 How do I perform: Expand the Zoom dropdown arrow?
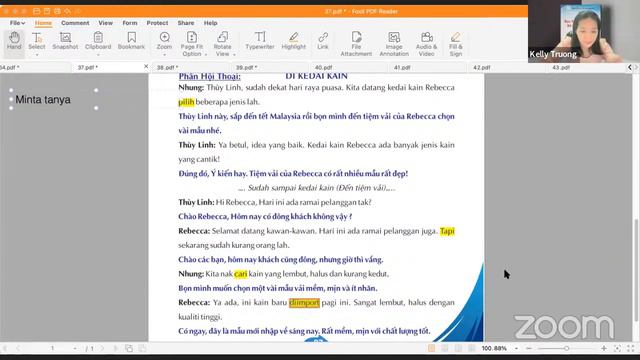[x=164, y=54]
